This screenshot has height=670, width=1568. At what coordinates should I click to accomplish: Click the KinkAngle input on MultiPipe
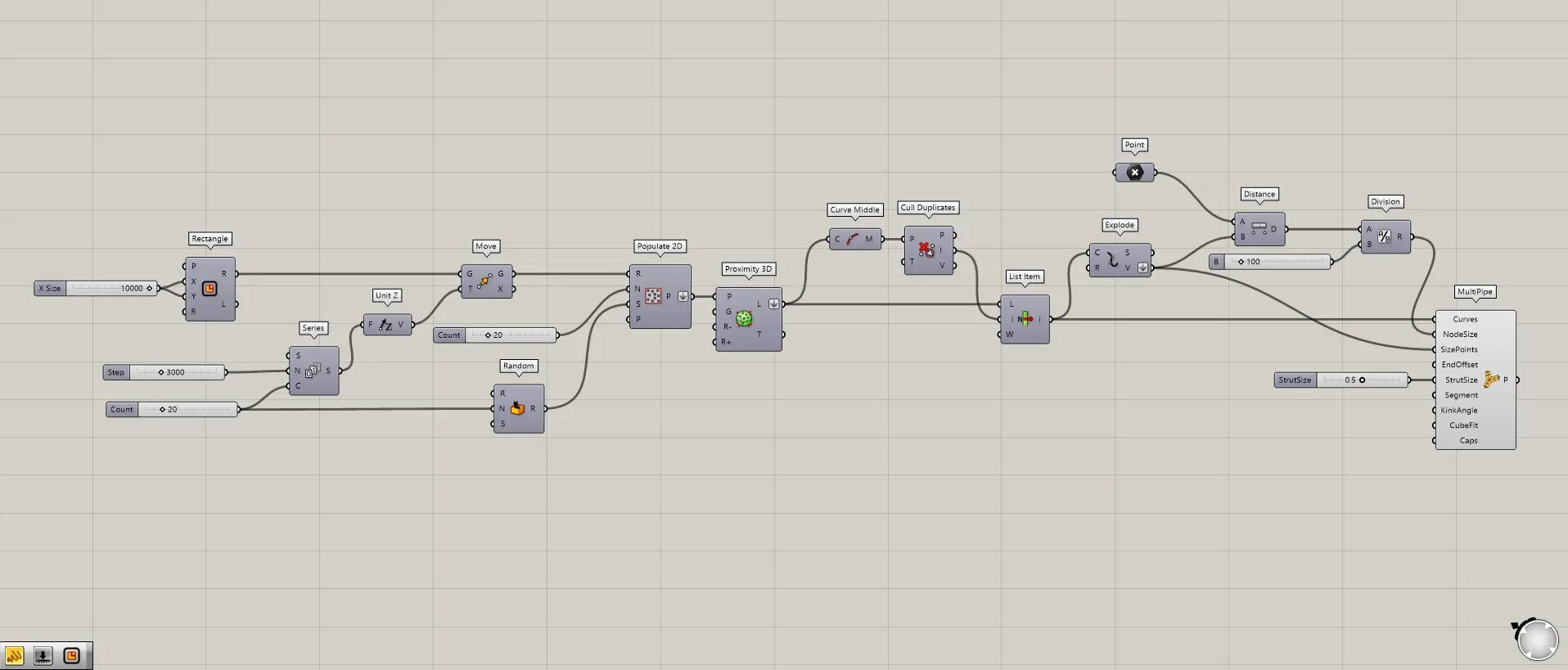[1459, 410]
